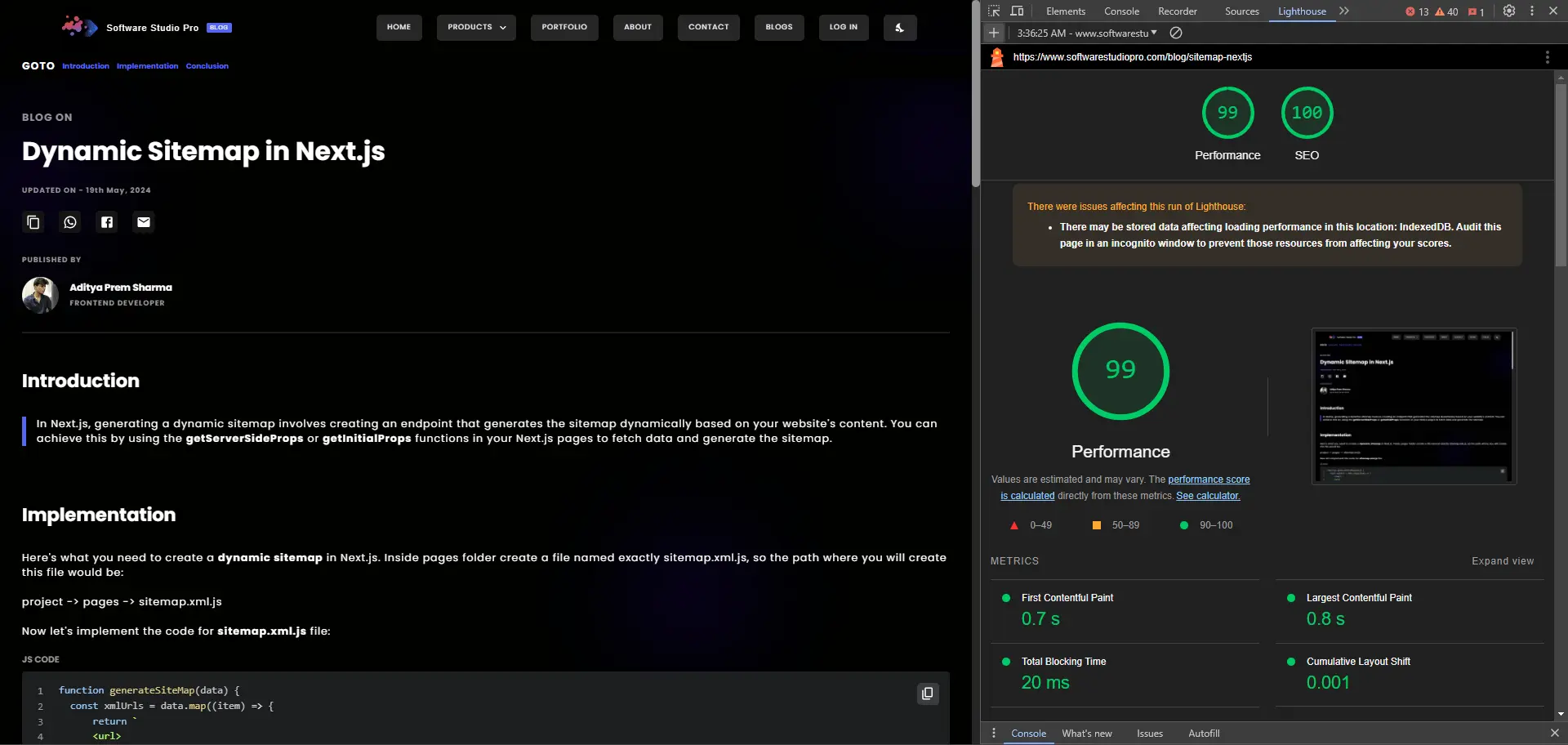
Task: Open the Autofill drawer tab
Action: click(x=1204, y=734)
